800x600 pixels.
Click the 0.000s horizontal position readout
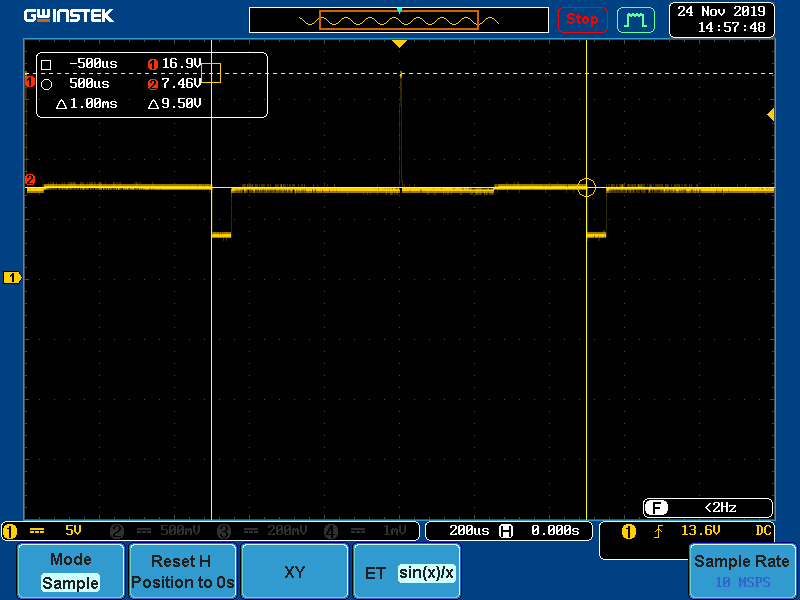tap(555, 531)
